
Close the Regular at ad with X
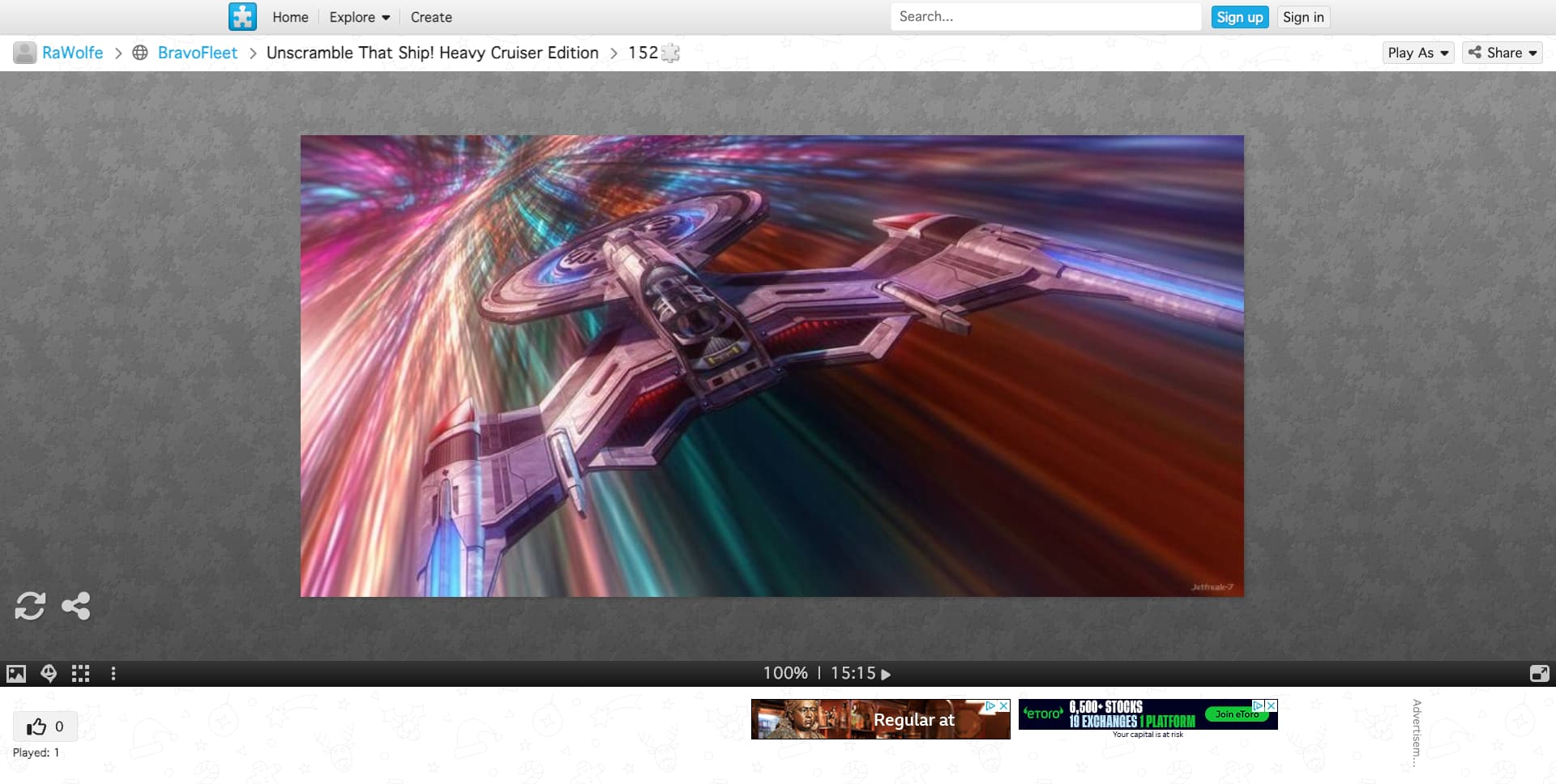[x=1003, y=705]
